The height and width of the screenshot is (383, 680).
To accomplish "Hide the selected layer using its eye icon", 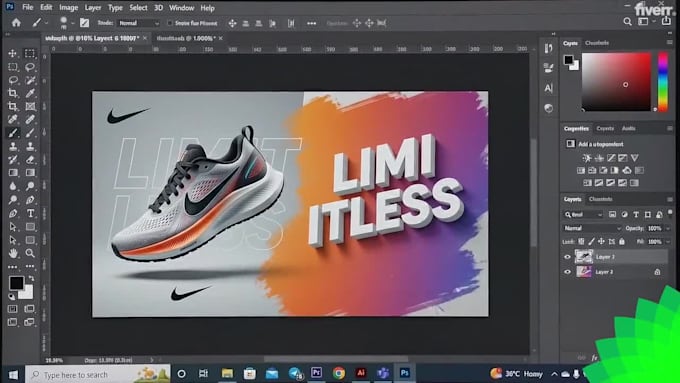I will [x=567, y=257].
